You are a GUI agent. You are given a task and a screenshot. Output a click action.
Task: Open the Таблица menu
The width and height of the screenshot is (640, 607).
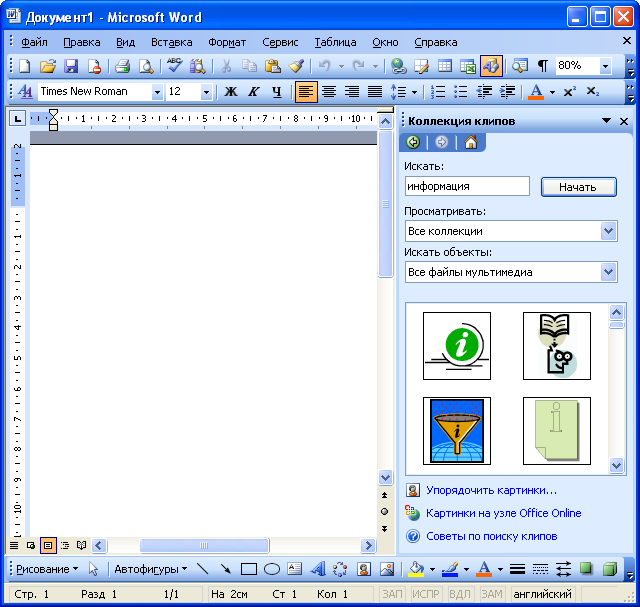[x=335, y=42]
